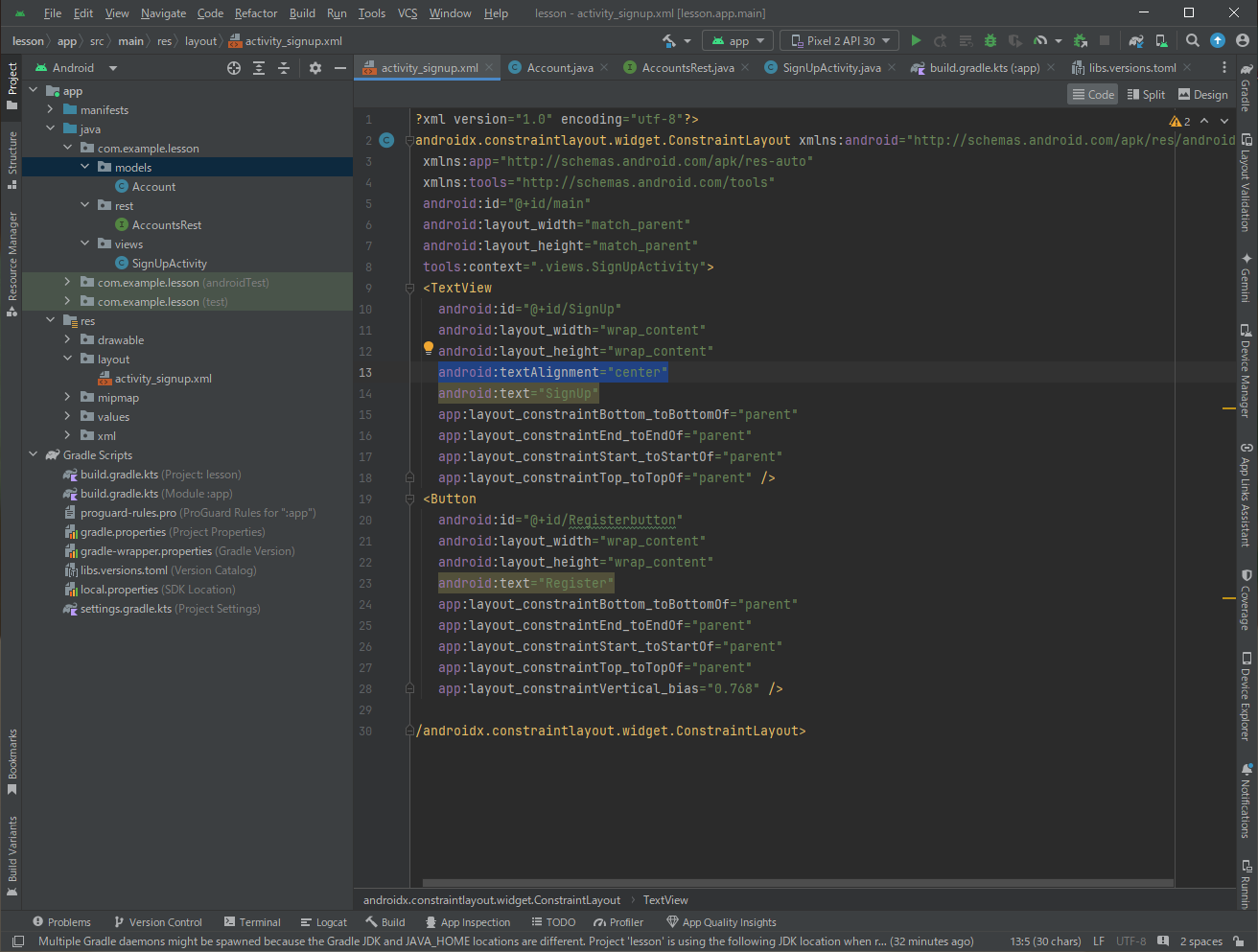
Task: Click the Search Everywhere magnifier icon
Action: (1193, 40)
